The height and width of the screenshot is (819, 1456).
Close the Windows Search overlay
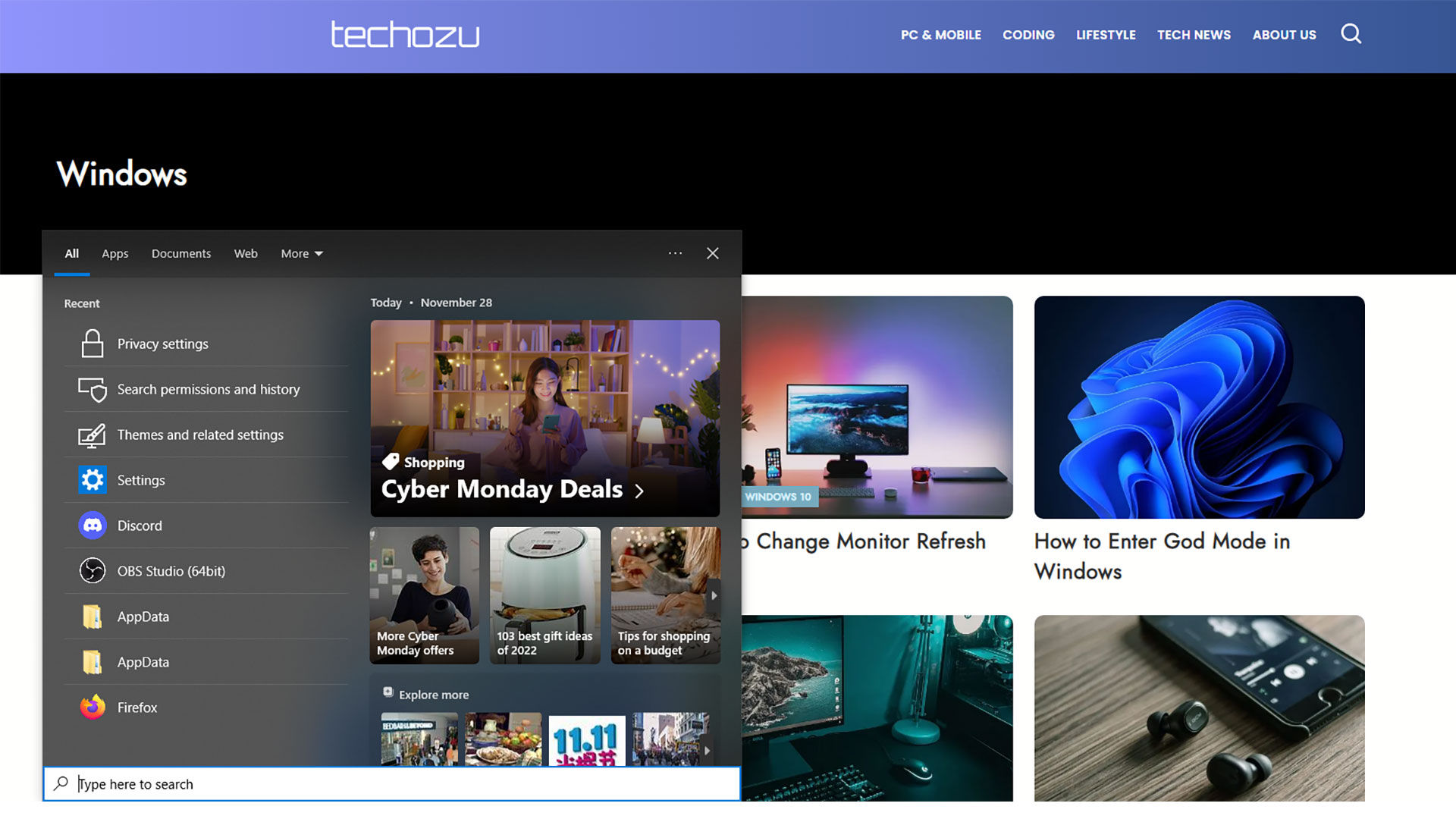(713, 252)
